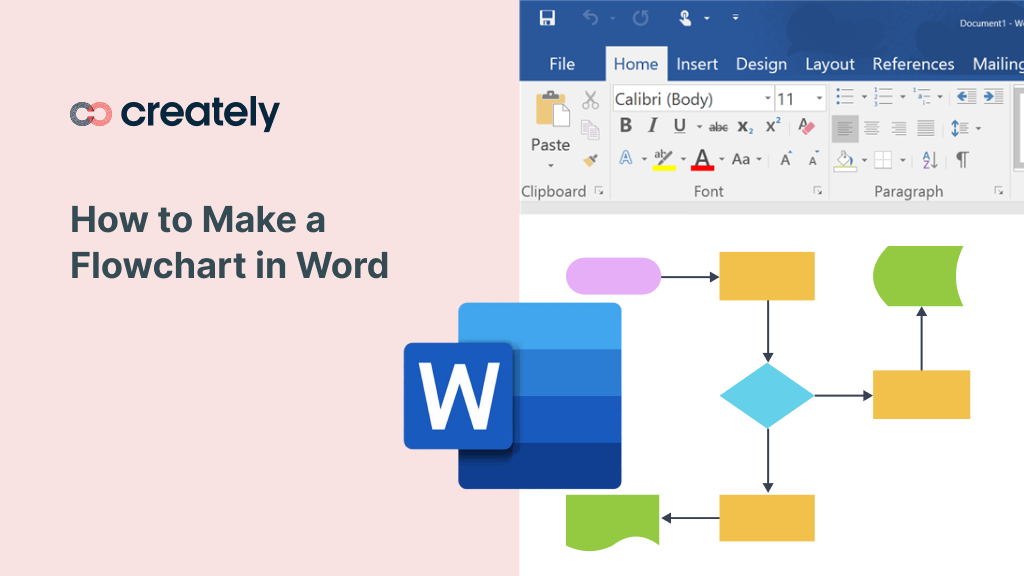
Task: Copy using the Copy icon
Action: 590,130
